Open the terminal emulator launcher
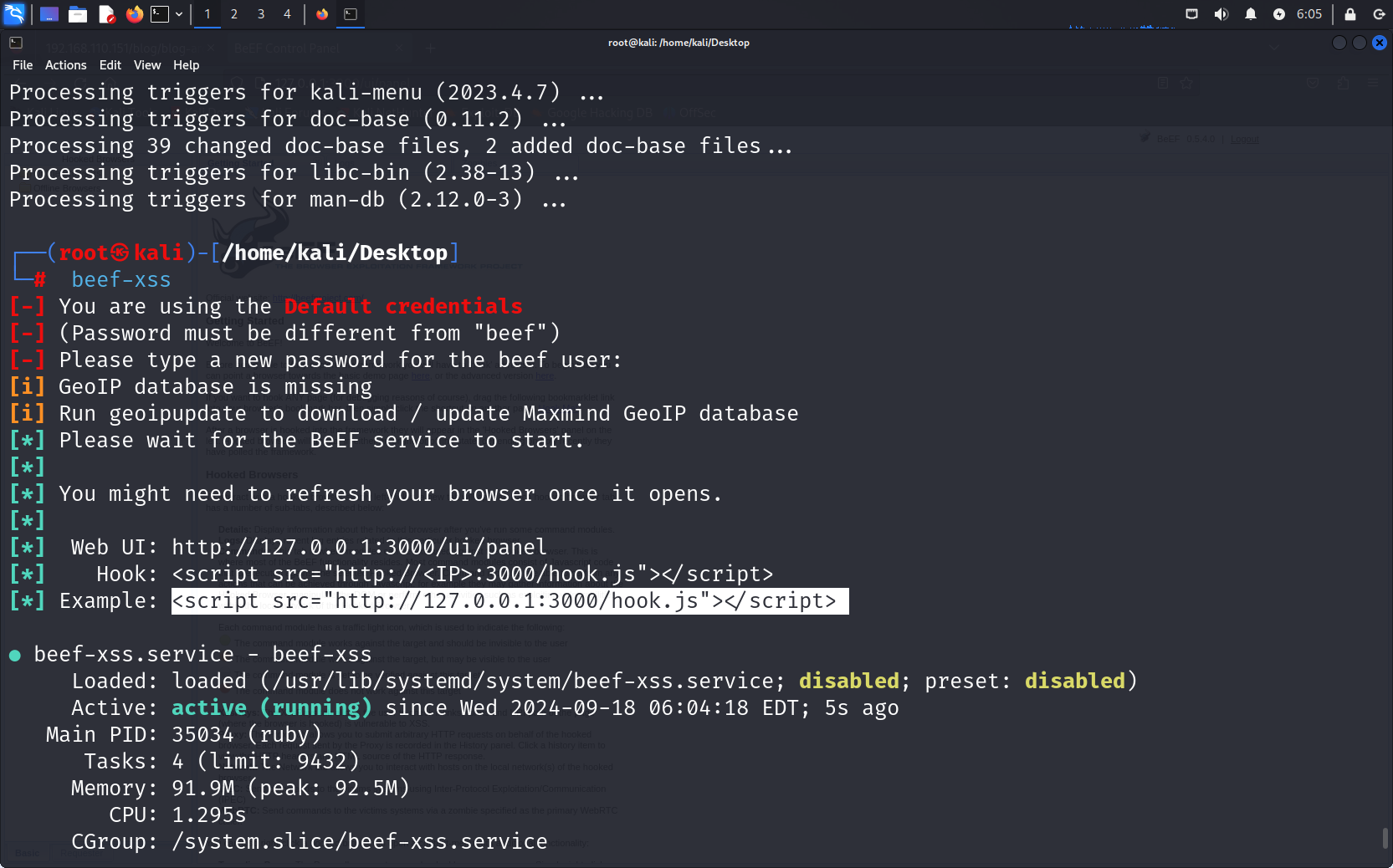1393x868 pixels. tap(160, 14)
